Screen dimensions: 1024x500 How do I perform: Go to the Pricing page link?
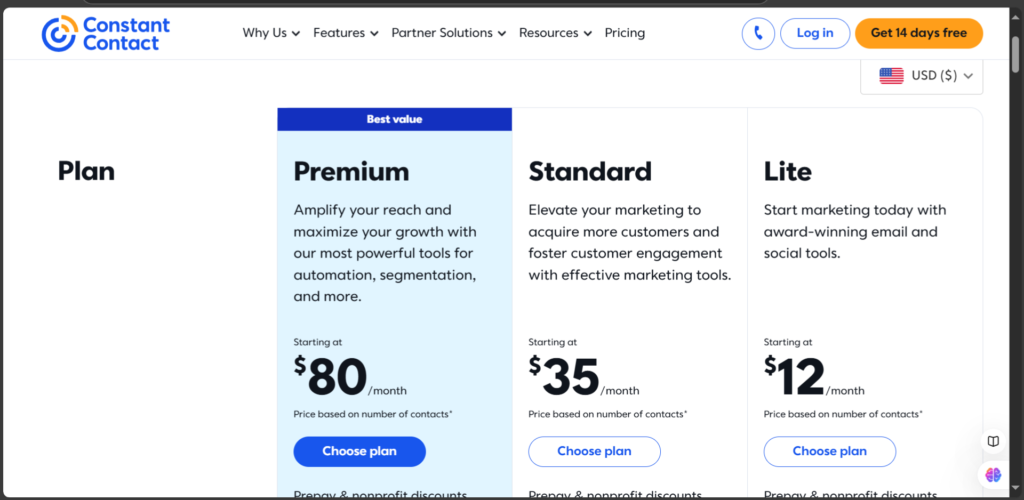tap(624, 33)
